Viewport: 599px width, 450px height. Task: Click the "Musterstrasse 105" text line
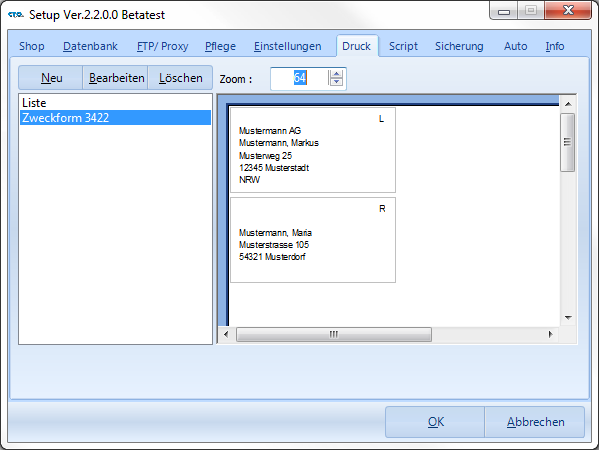[274, 244]
